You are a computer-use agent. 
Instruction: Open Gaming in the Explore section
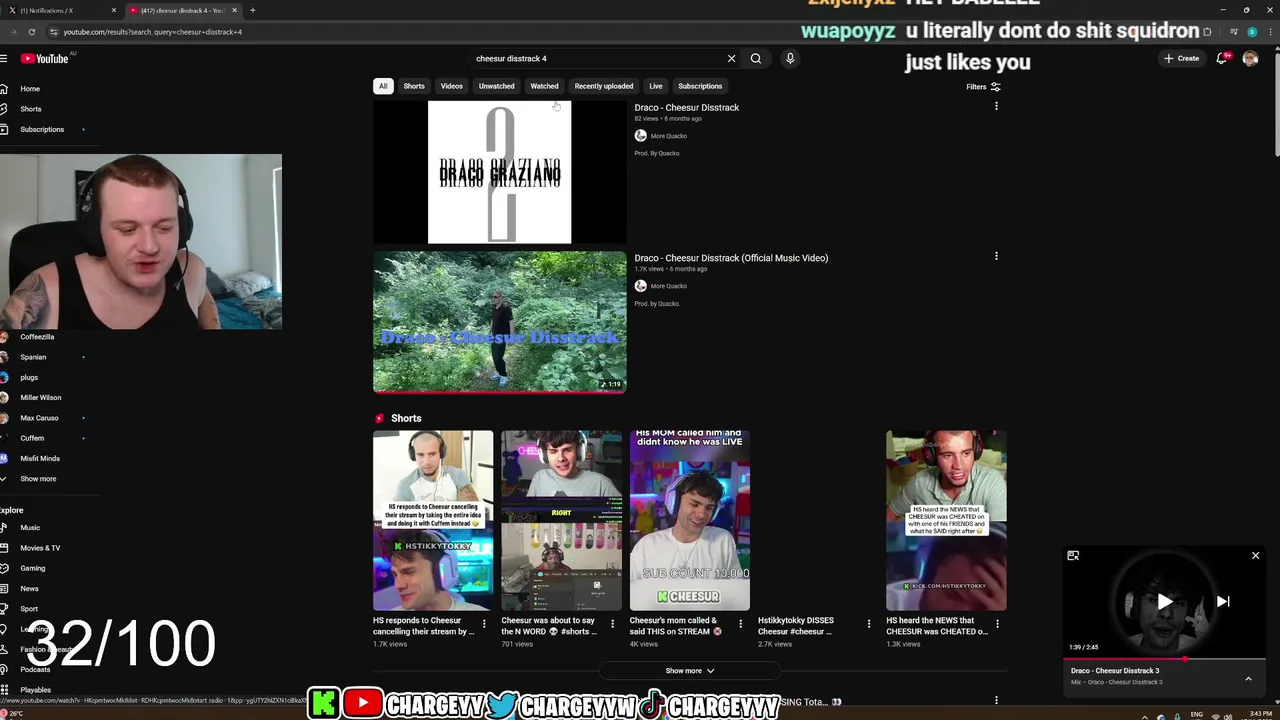[32, 568]
